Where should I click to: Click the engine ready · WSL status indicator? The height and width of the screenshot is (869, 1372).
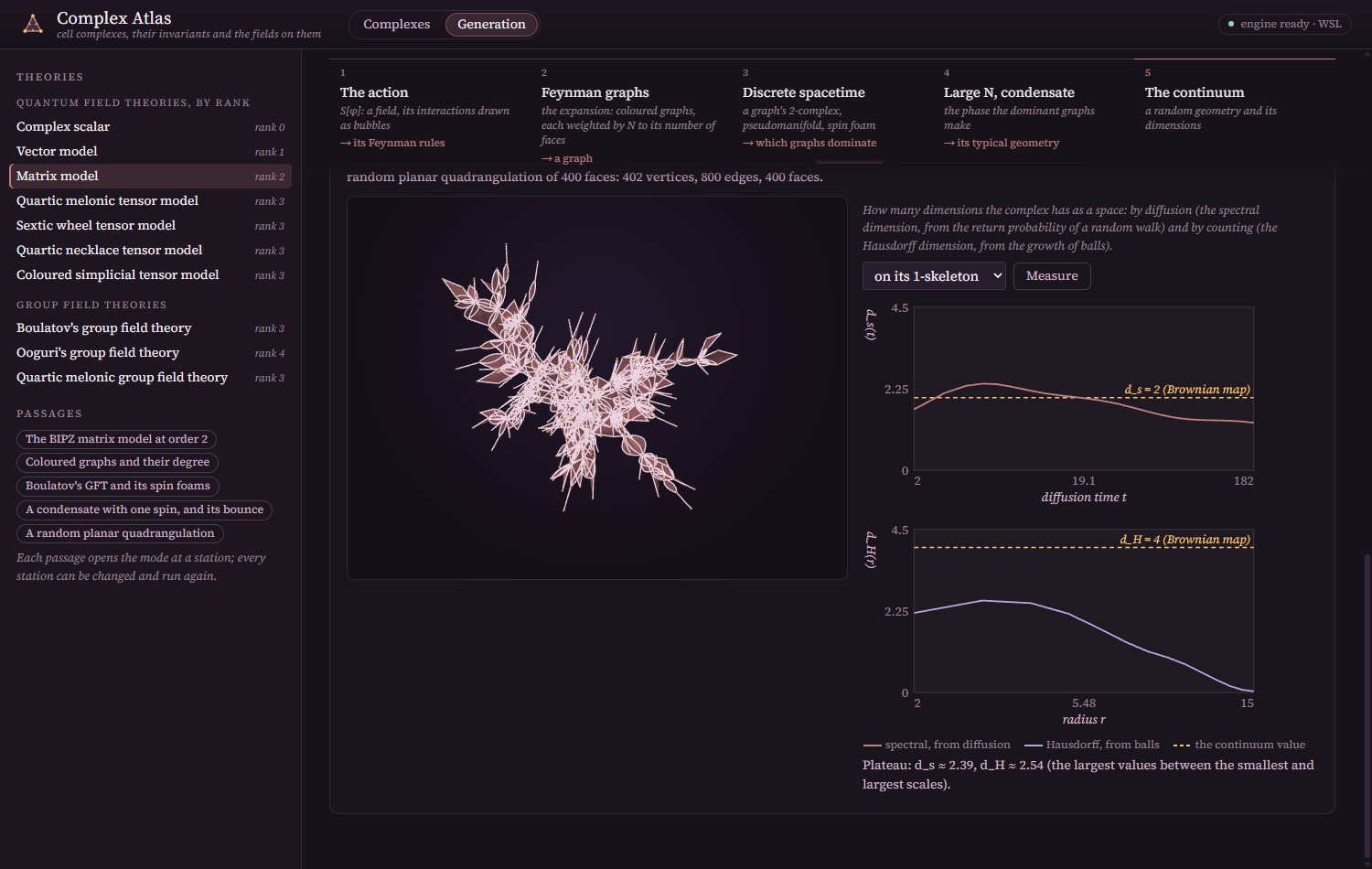pyautogui.click(x=1285, y=25)
